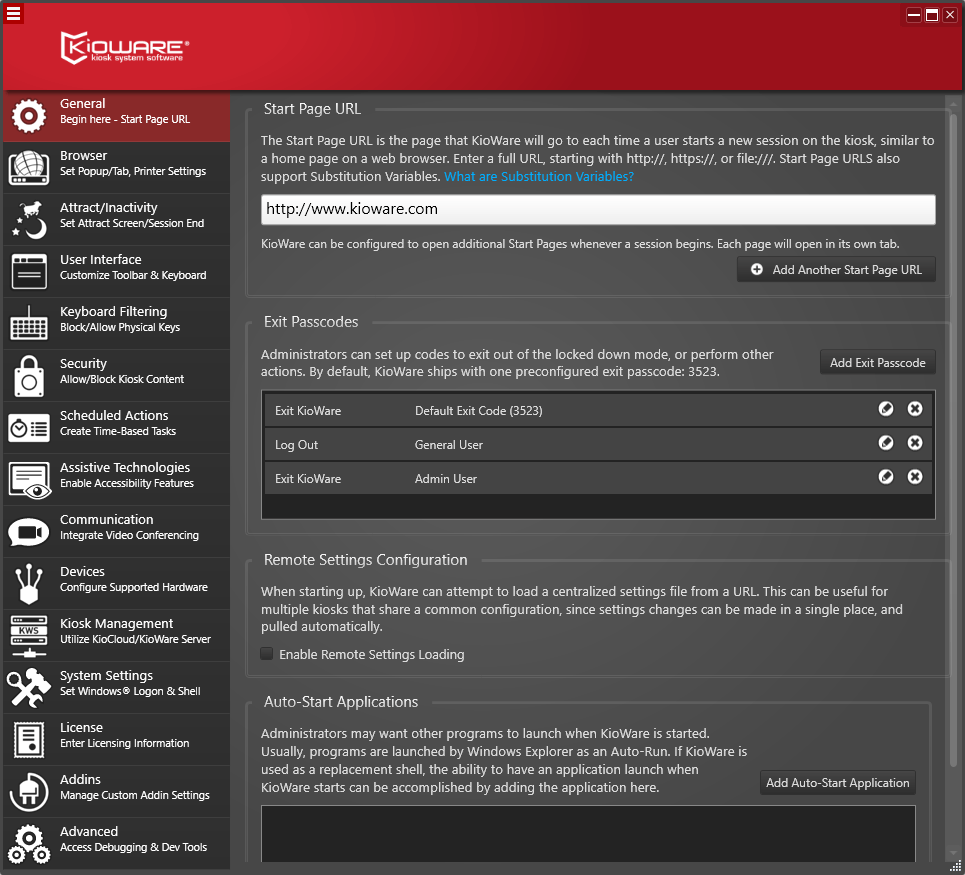This screenshot has width=965, height=875.
Task: Click the Browser globe icon
Action: pos(29,168)
